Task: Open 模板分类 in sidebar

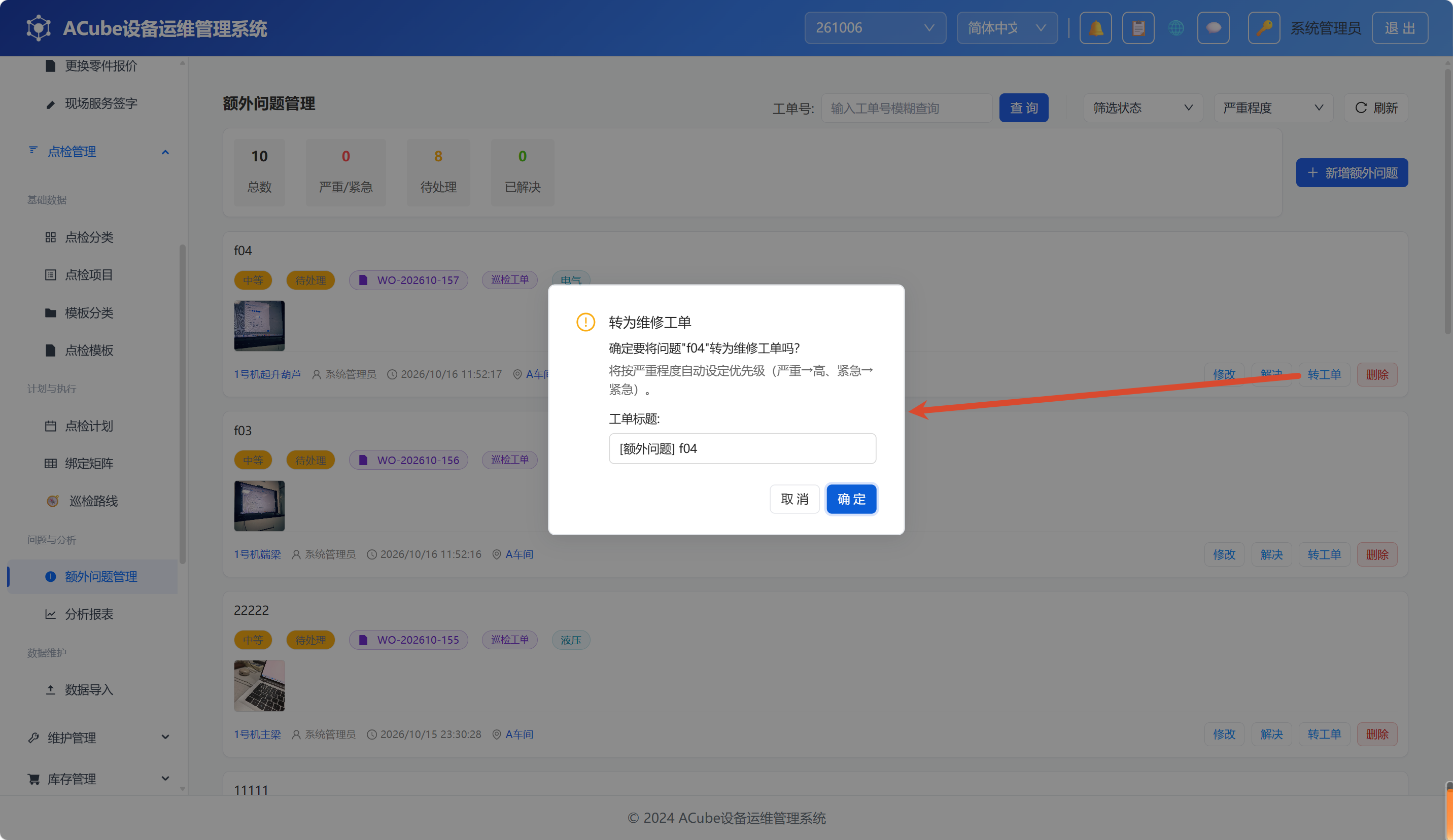Action: point(89,312)
